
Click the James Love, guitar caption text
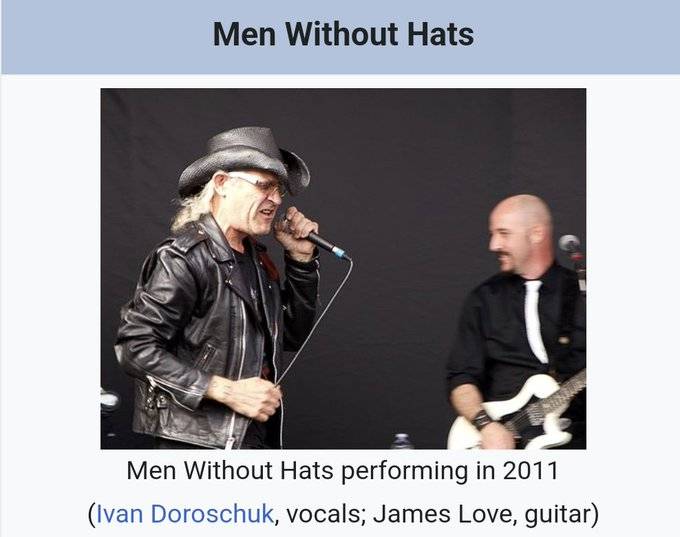point(481,514)
